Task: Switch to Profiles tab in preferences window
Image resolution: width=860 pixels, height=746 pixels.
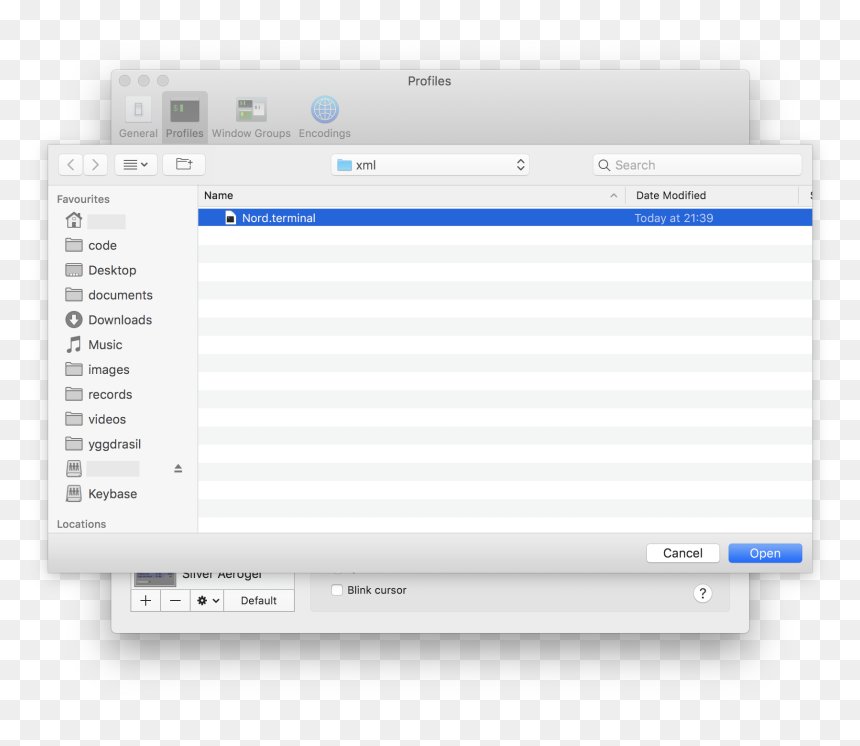Action: coord(185,117)
